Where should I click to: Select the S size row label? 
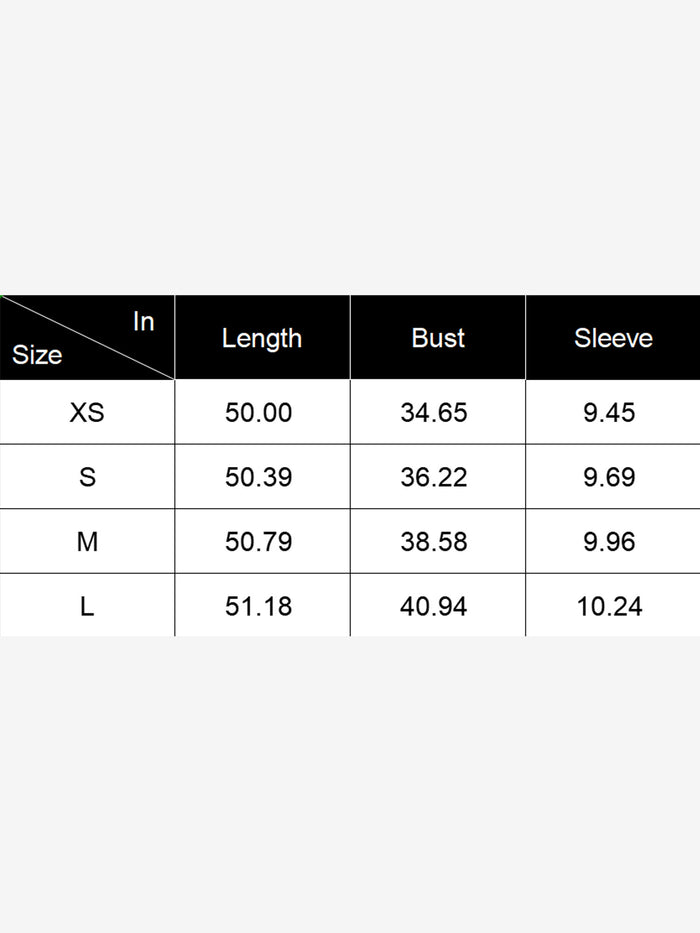click(x=87, y=477)
